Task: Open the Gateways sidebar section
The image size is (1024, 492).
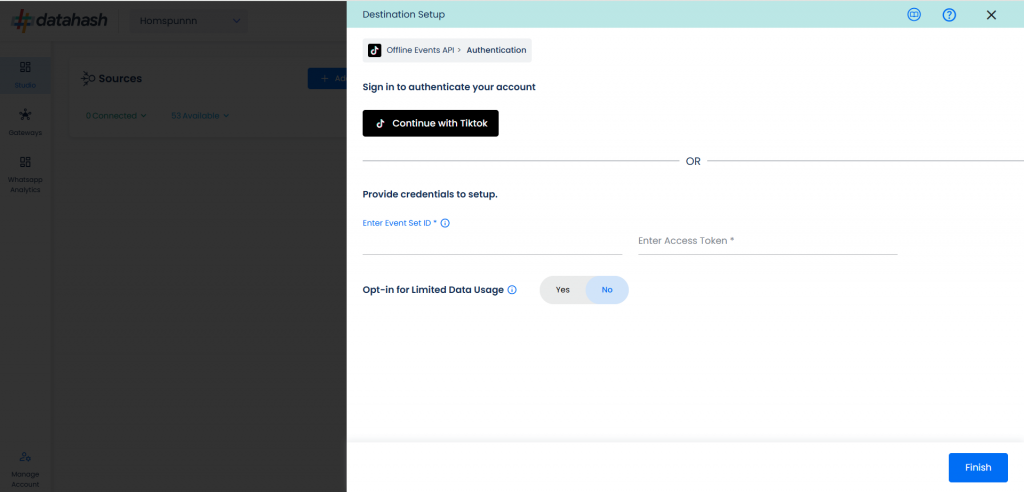Action: point(25,122)
